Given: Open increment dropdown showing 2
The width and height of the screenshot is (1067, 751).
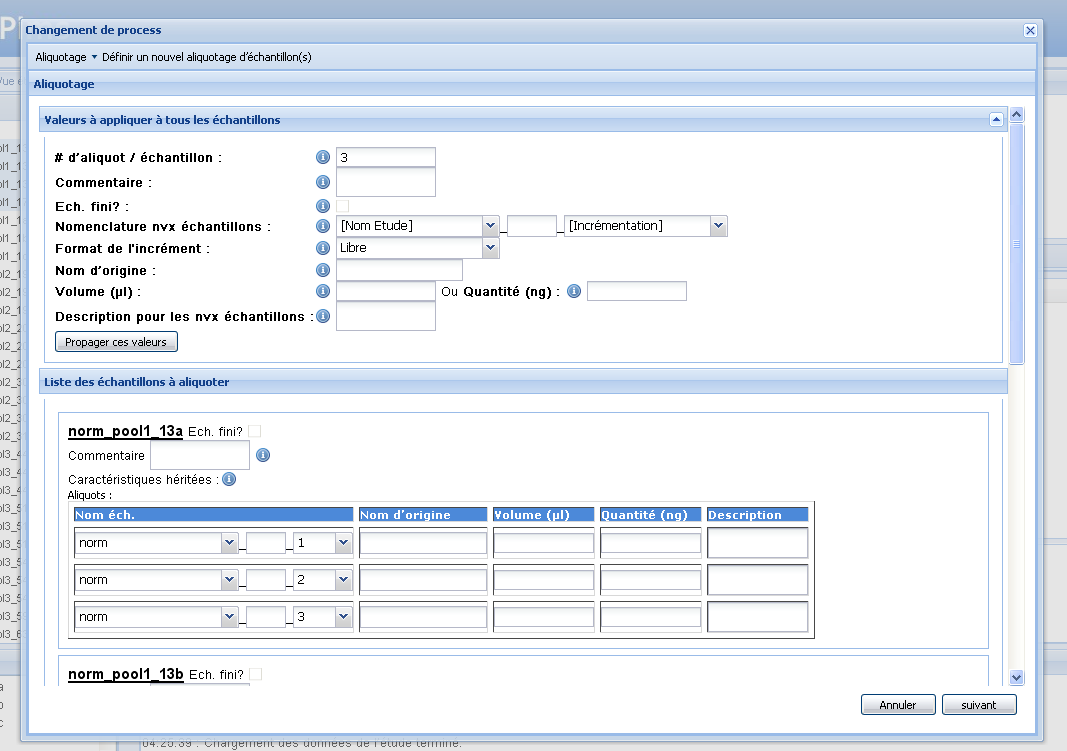Looking at the screenshot, I should [x=343, y=580].
